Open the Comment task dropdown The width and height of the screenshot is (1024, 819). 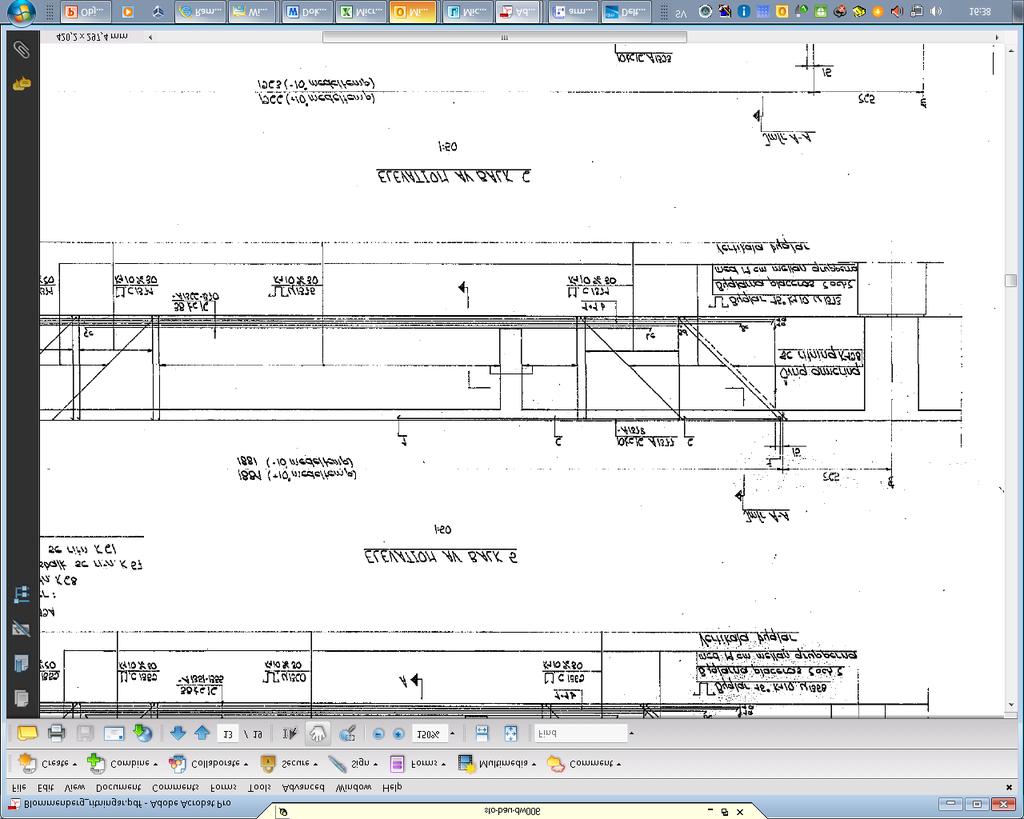[583, 763]
